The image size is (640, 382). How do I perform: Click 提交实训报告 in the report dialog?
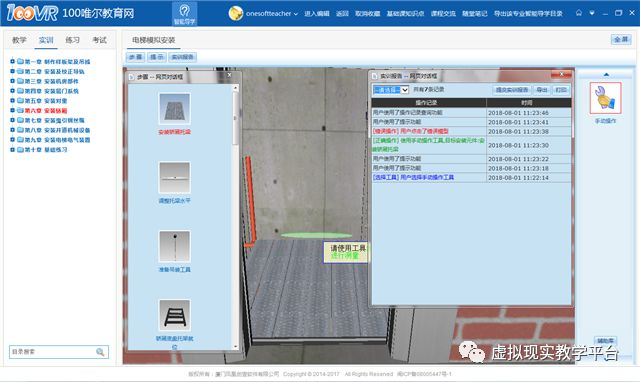(x=512, y=90)
